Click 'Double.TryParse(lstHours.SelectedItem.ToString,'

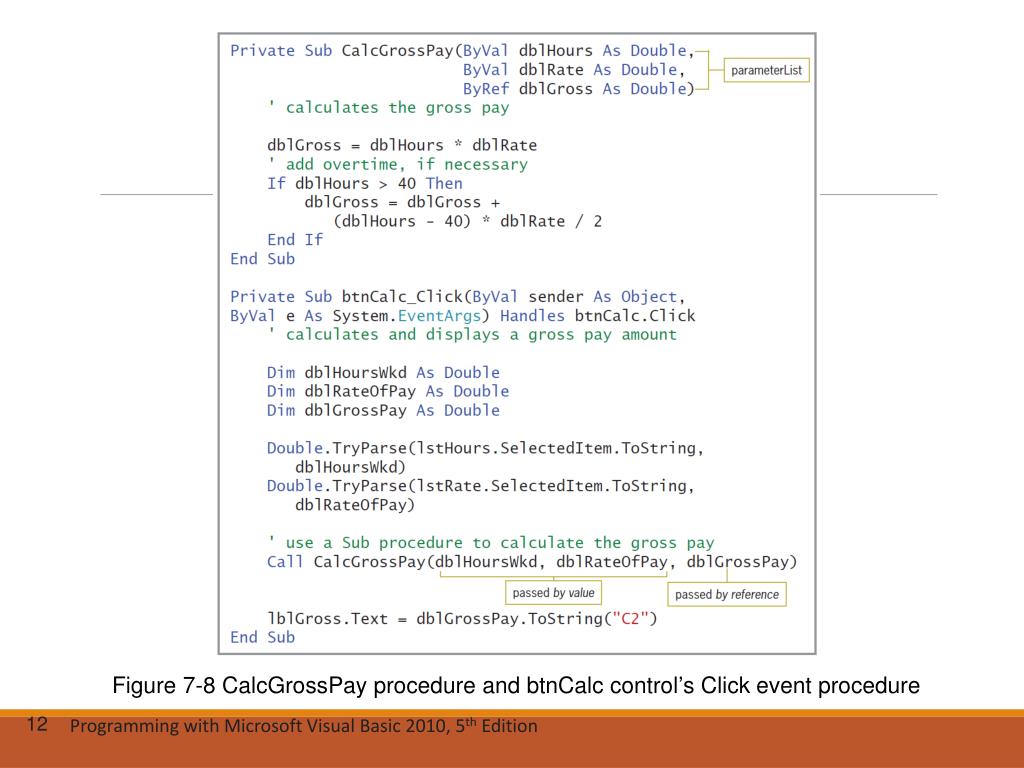(485, 448)
